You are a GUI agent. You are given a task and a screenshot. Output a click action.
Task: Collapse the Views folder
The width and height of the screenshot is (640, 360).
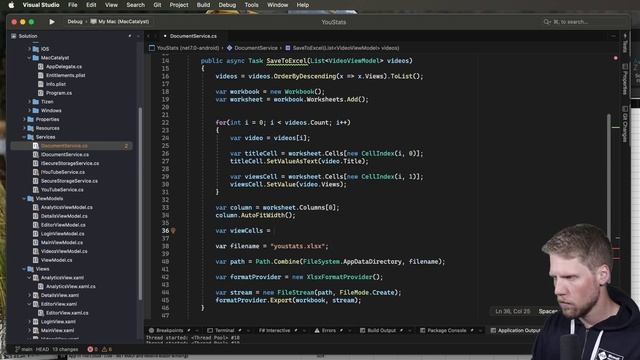click(24, 269)
